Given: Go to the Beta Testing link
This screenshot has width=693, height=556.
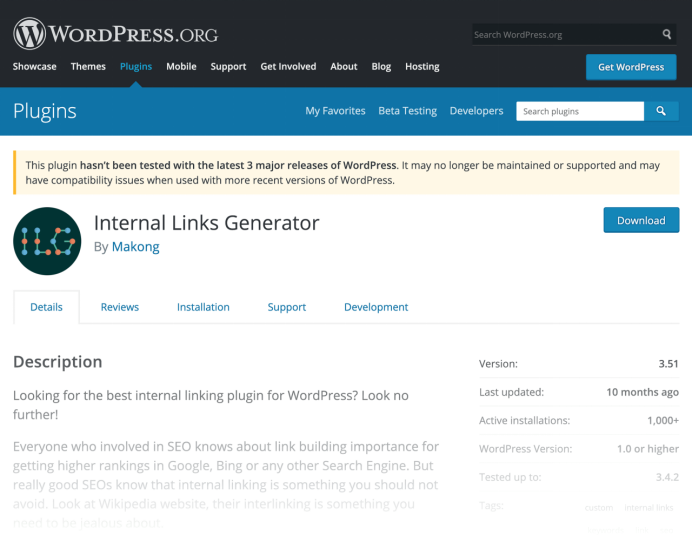Looking at the screenshot, I should click(407, 111).
